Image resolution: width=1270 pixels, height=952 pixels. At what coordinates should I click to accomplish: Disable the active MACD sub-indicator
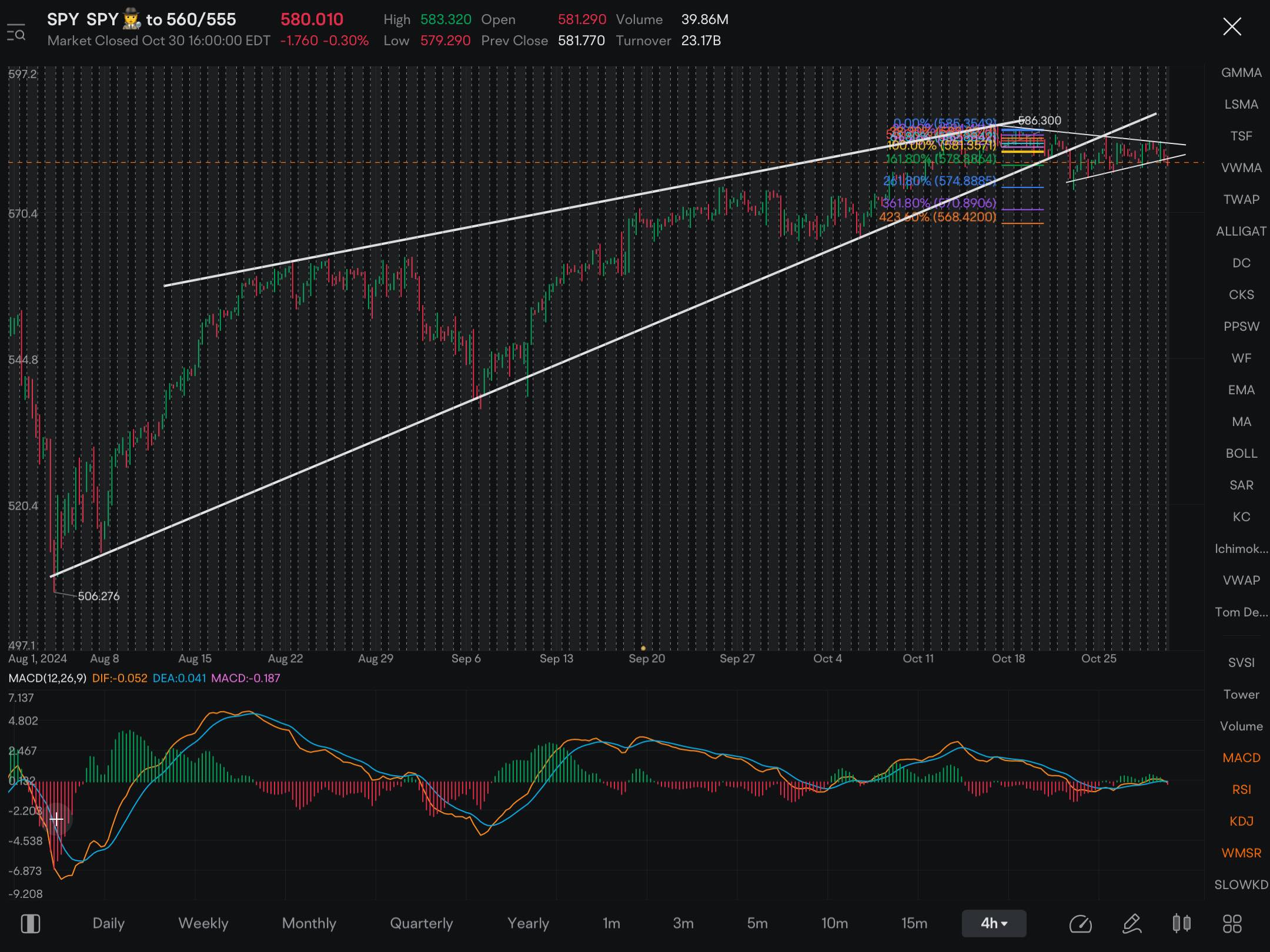tap(1241, 758)
